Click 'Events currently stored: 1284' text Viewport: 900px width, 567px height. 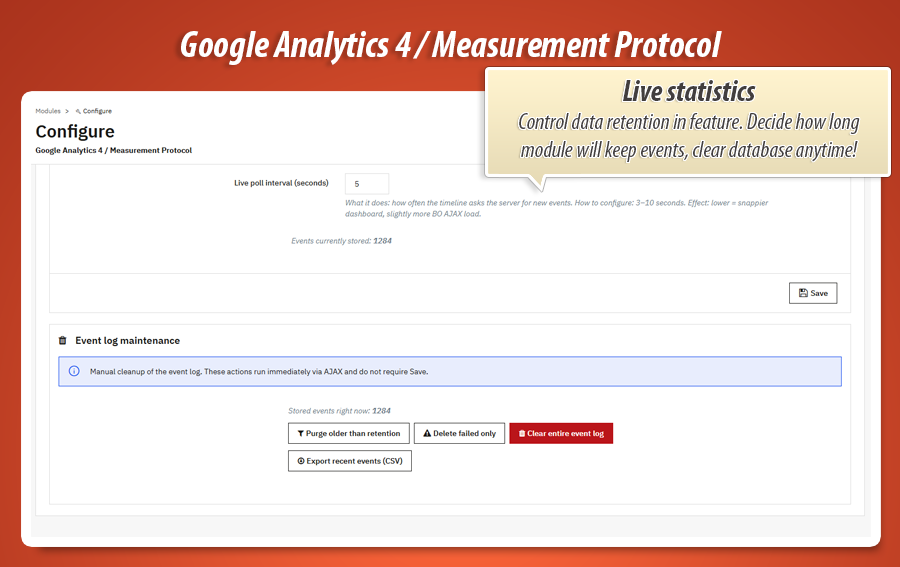pos(341,241)
